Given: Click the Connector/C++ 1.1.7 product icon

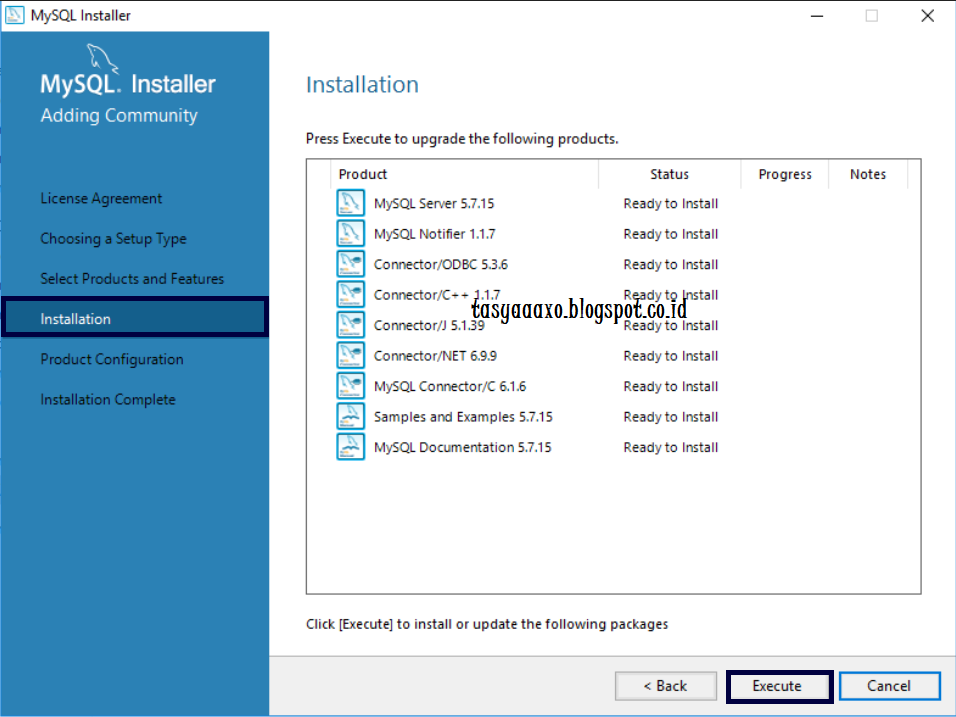Looking at the screenshot, I should [351, 294].
